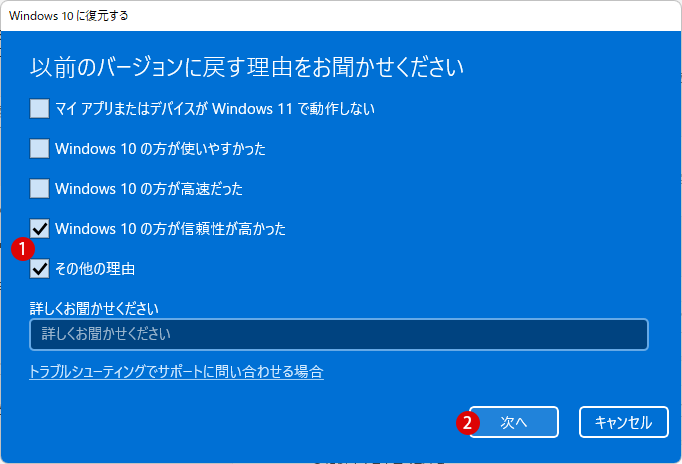Uncheck the Windows 10 の方が信頼性が高かった checkbox
This screenshot has width=682, height=464.
tap(39, 228)
